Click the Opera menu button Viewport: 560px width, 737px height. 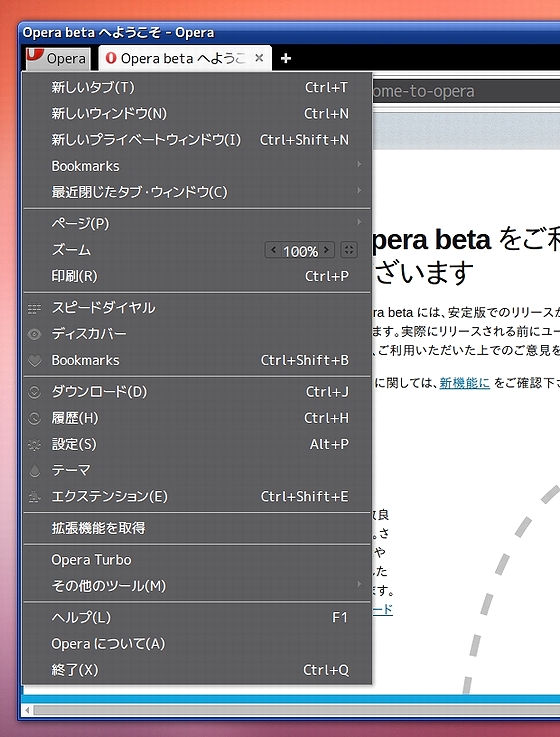58,58
